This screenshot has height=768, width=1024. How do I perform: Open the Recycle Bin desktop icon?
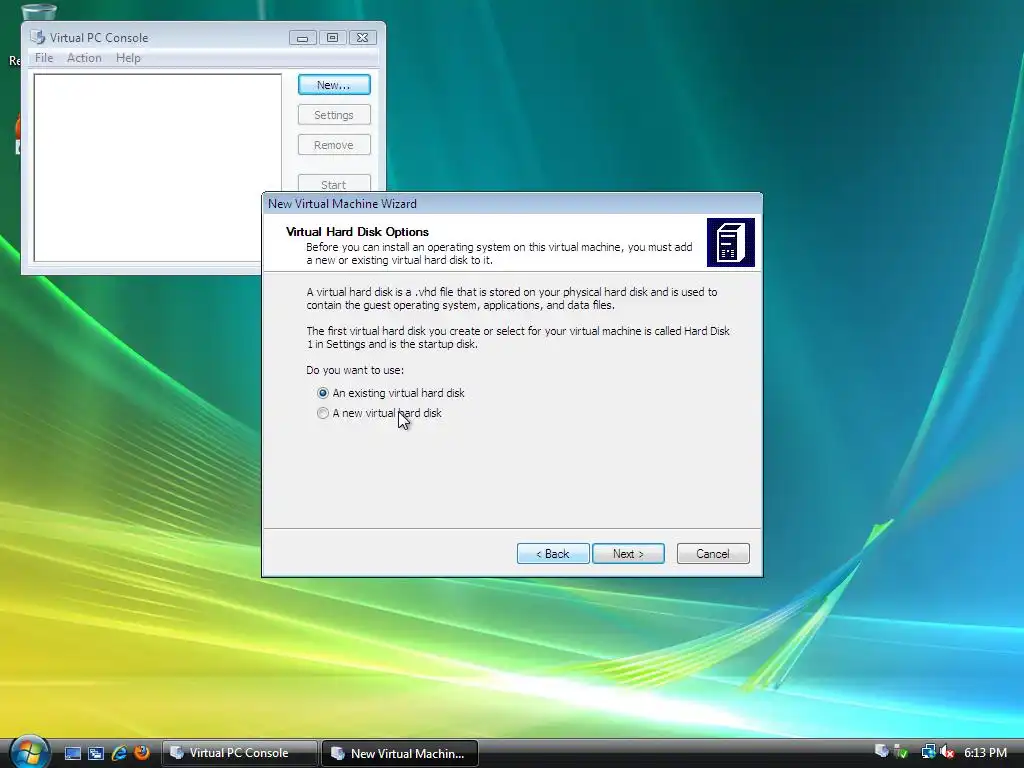pos(39,10)
